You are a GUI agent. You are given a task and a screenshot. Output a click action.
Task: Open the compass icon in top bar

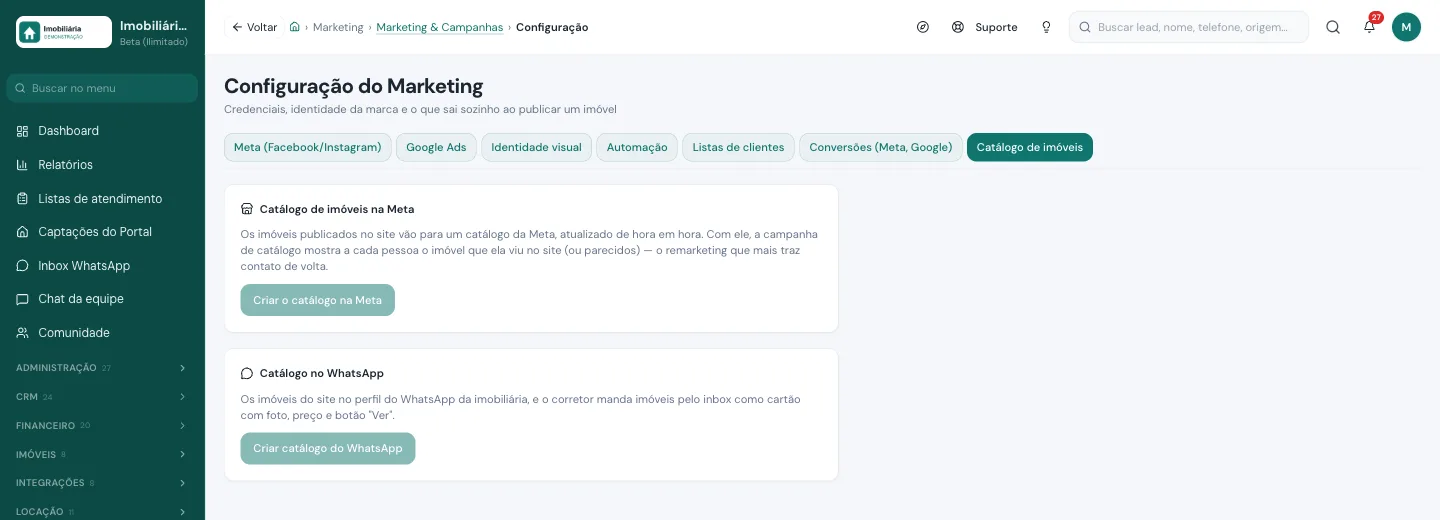(x=923, y=27)
